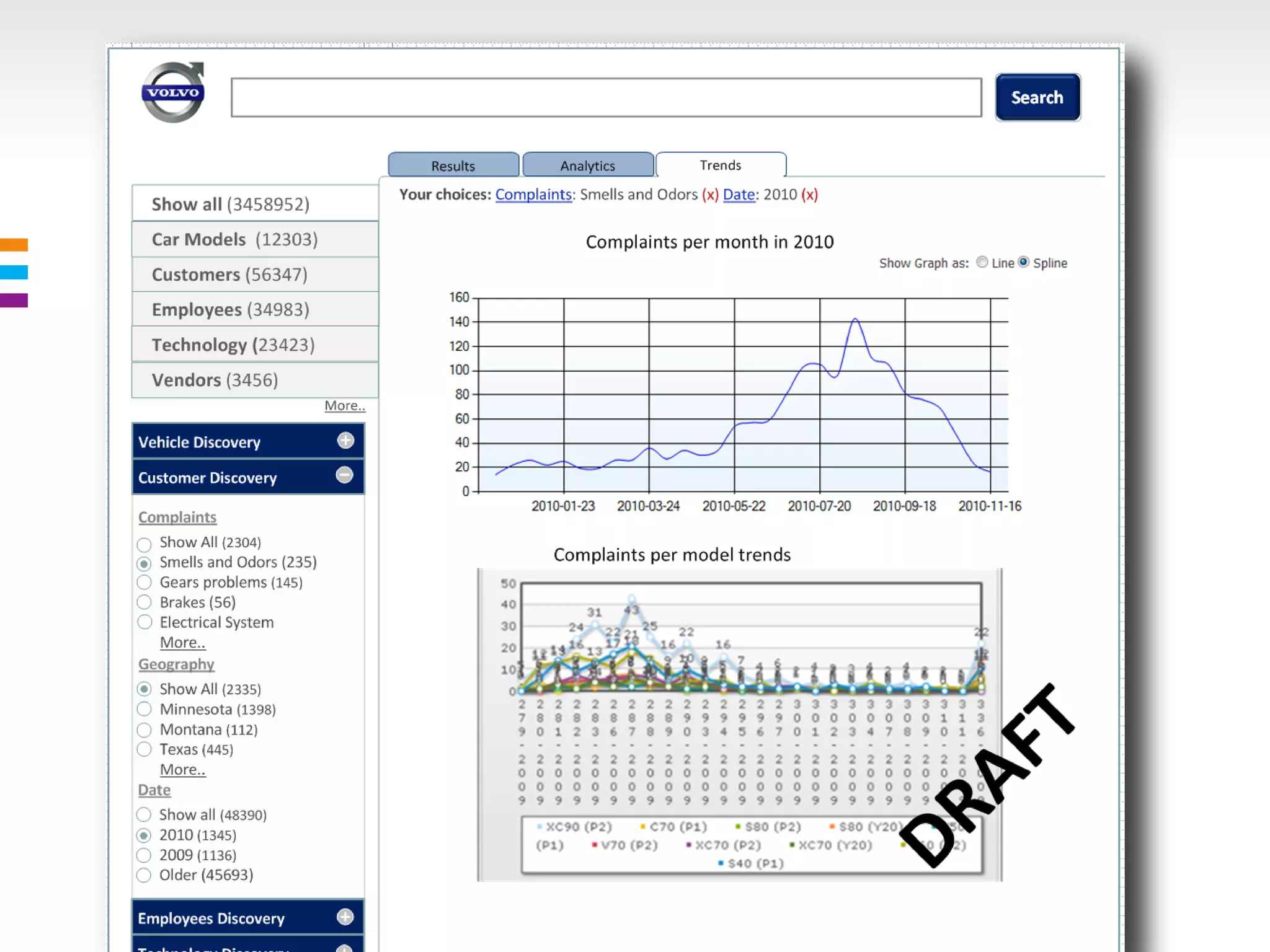Focus the search input field
The width and height of the screenshot is (1270, 952).
point(606,97)
